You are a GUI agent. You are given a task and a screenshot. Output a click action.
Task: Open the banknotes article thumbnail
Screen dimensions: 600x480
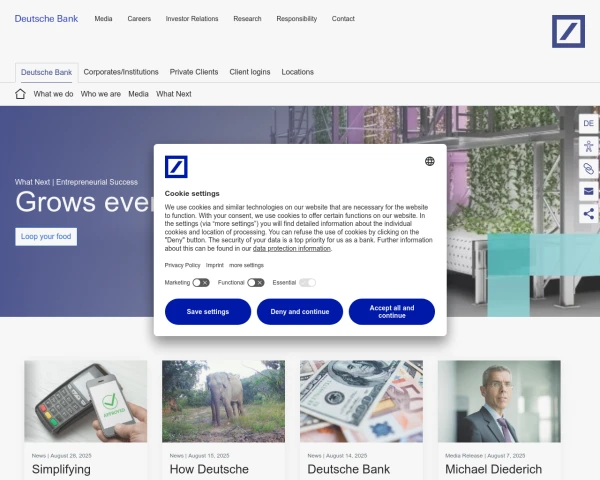pos(361,401)
